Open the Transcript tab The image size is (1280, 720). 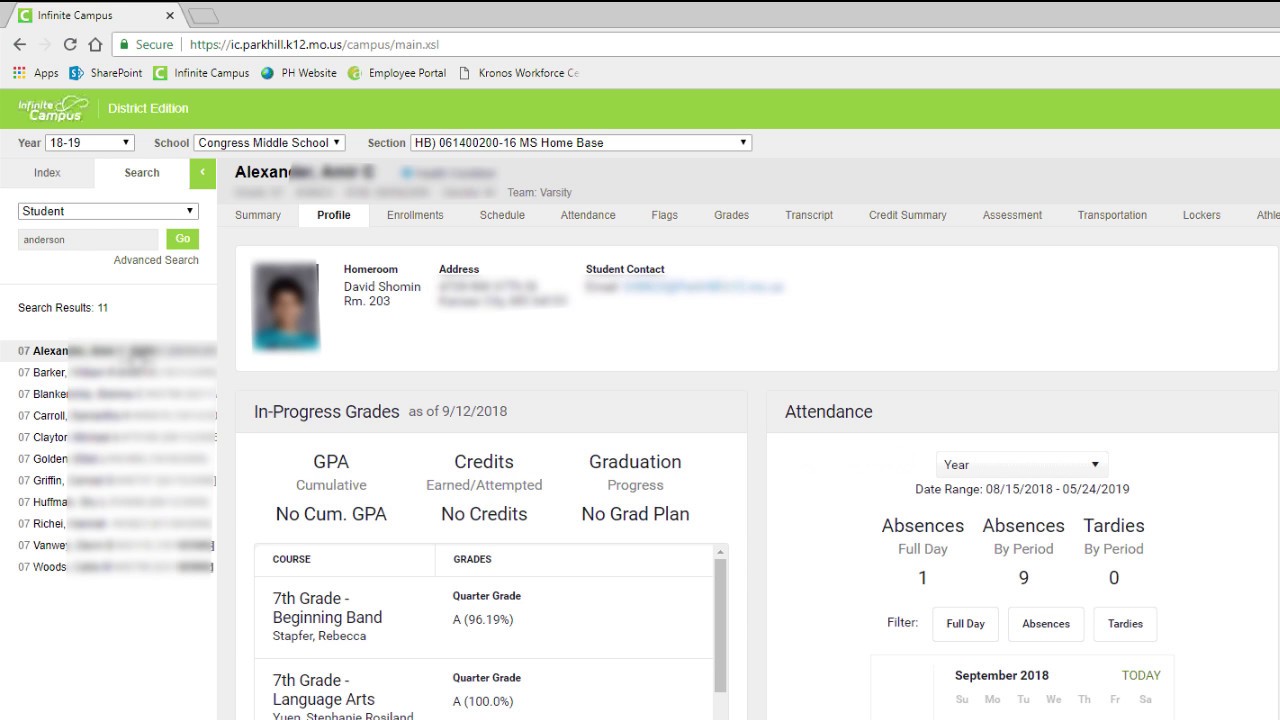[x=809, y=215]
